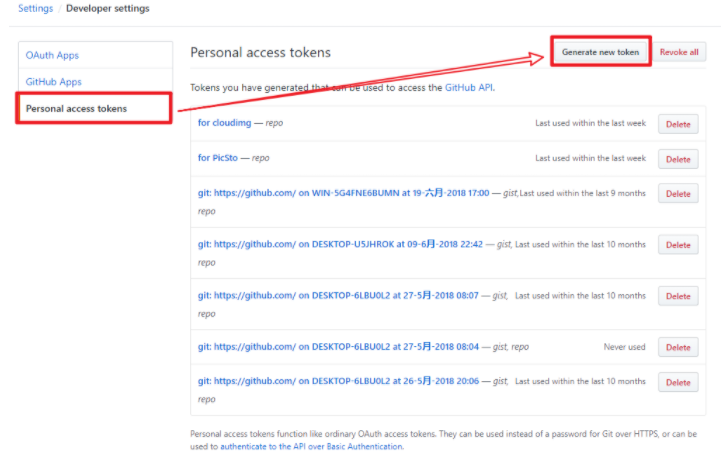Open GitHub Apps in sidebar
Screen dimensions: 722x458
coord(53,82)
